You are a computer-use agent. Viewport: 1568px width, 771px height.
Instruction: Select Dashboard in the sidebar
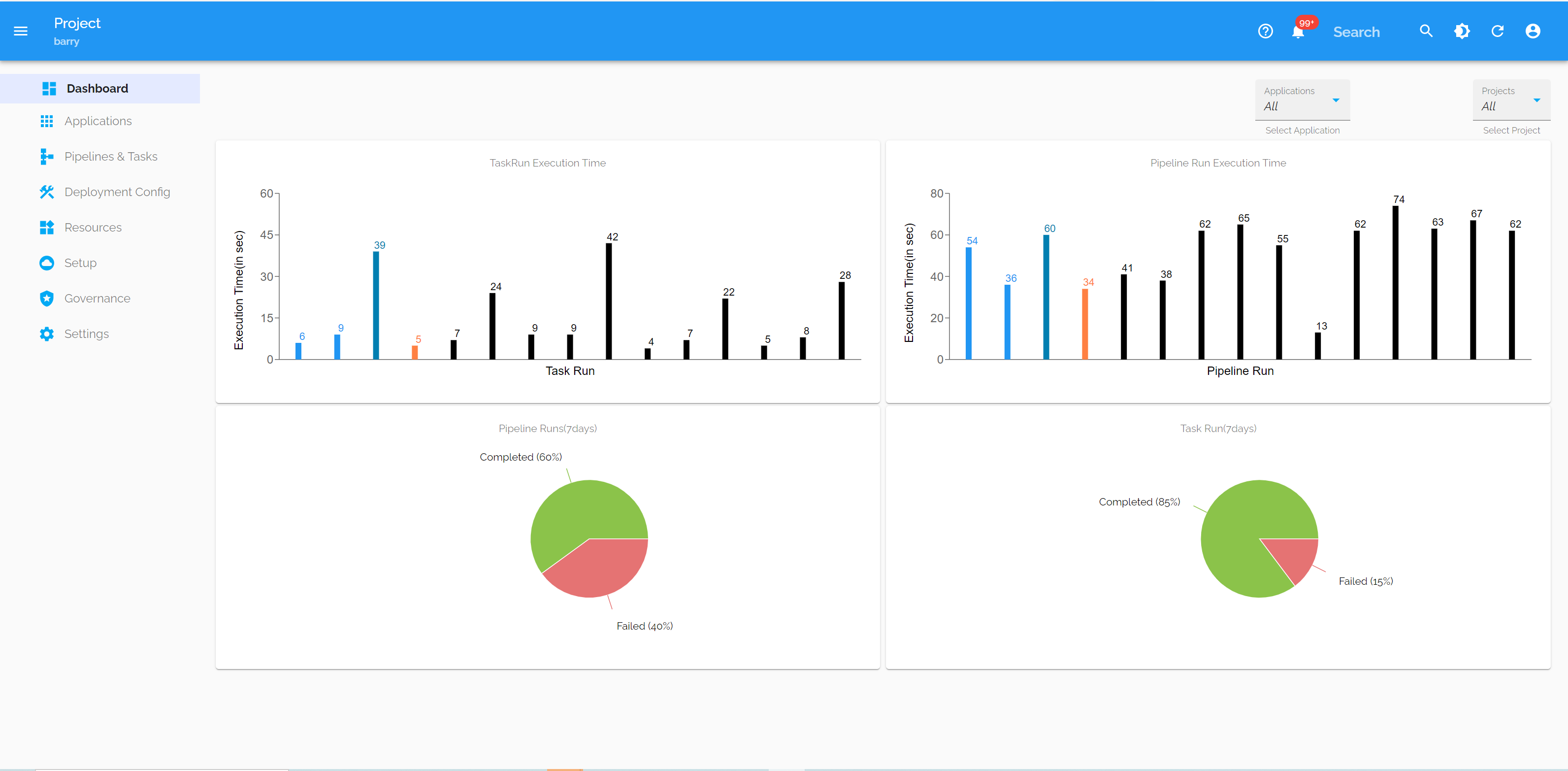point(98,89)
